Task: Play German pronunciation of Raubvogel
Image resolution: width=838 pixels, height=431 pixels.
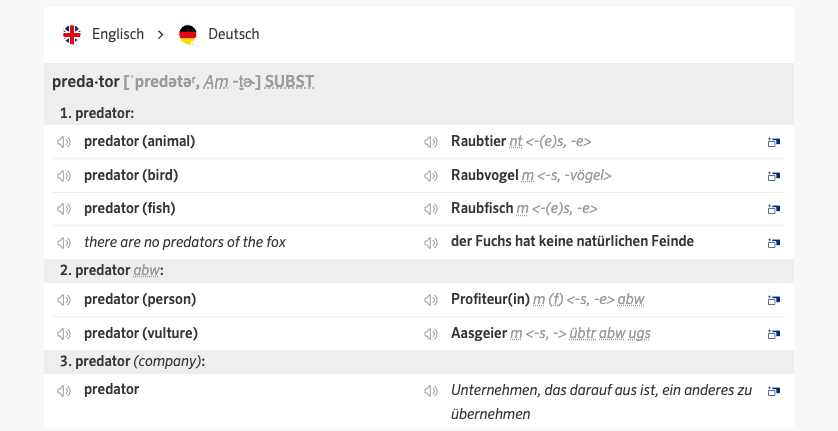Action: (431, 176)
